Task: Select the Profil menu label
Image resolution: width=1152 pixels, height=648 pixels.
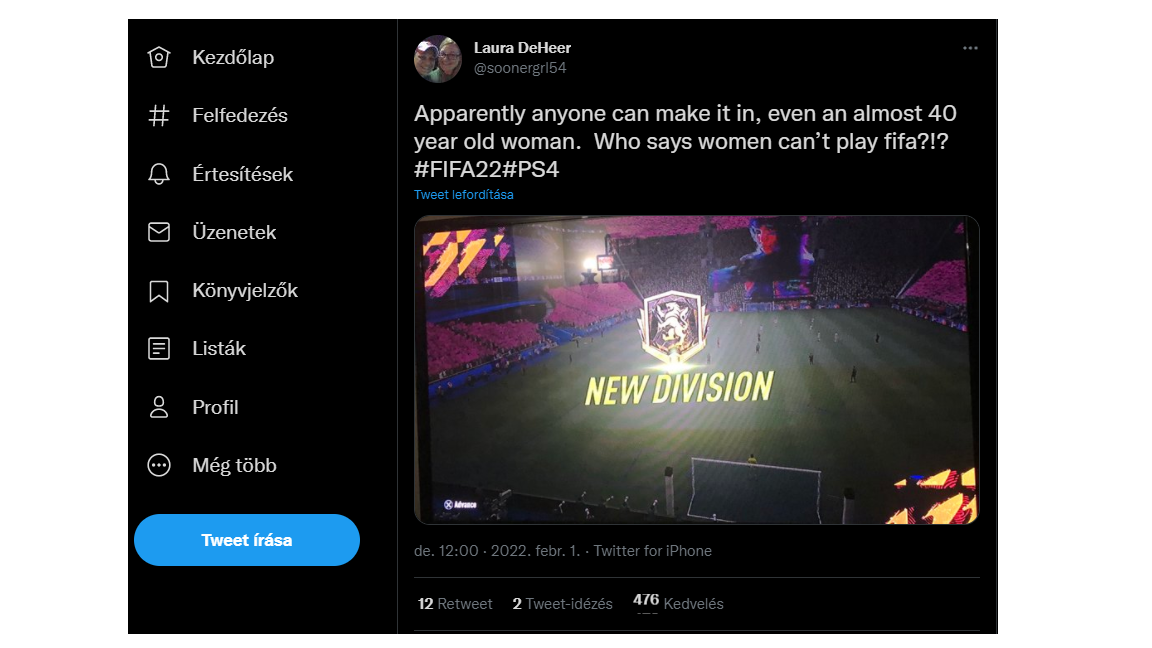Action: coord(215,407)
